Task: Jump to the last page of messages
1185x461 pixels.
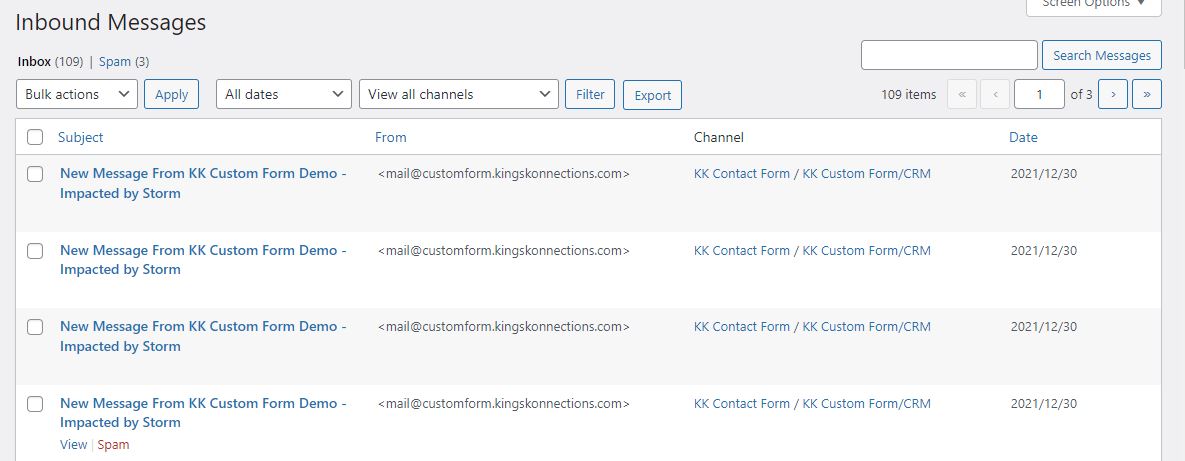Action: tap(1146, 94)
